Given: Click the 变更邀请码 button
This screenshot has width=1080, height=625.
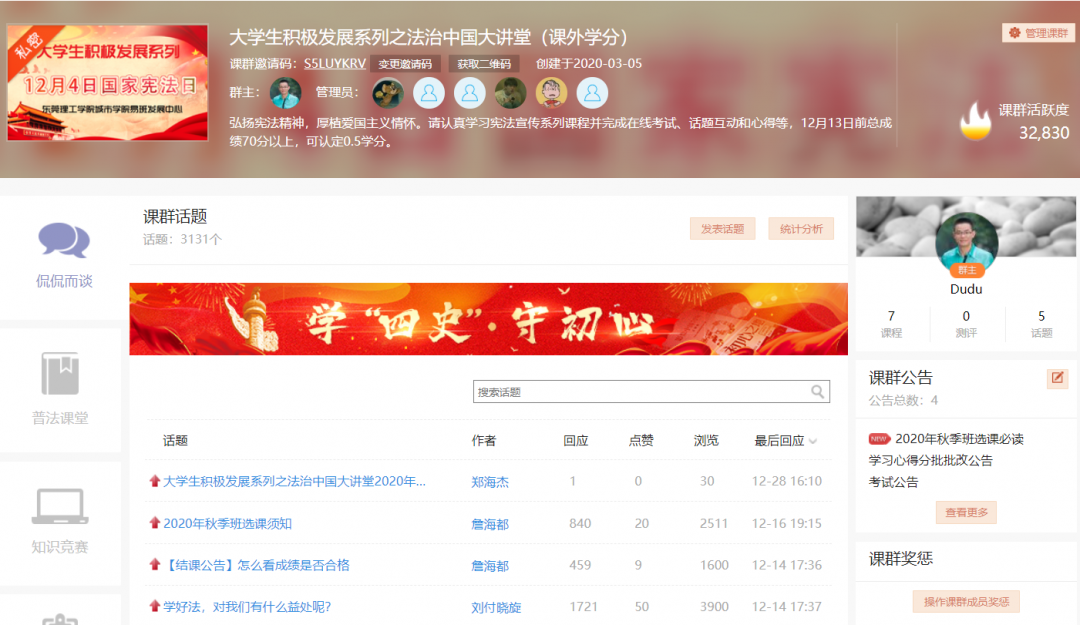Looking at the screenshot, I should 405,64.
